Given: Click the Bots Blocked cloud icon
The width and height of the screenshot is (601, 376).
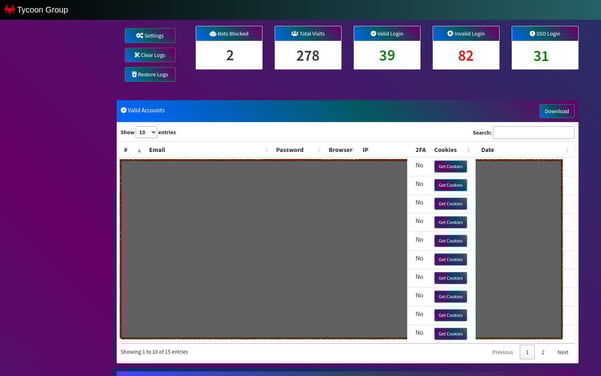Looking at the screenshot, I should 213,34.
